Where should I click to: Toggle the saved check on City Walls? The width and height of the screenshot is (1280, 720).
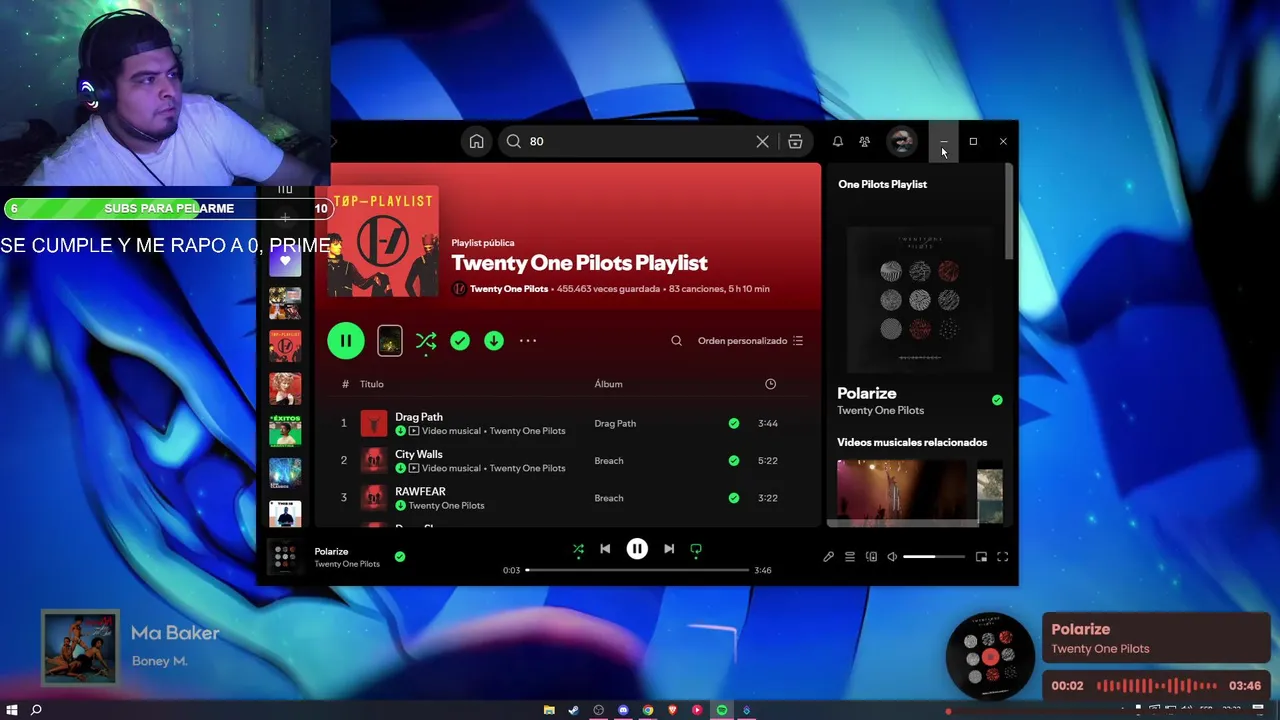point(734,461)
